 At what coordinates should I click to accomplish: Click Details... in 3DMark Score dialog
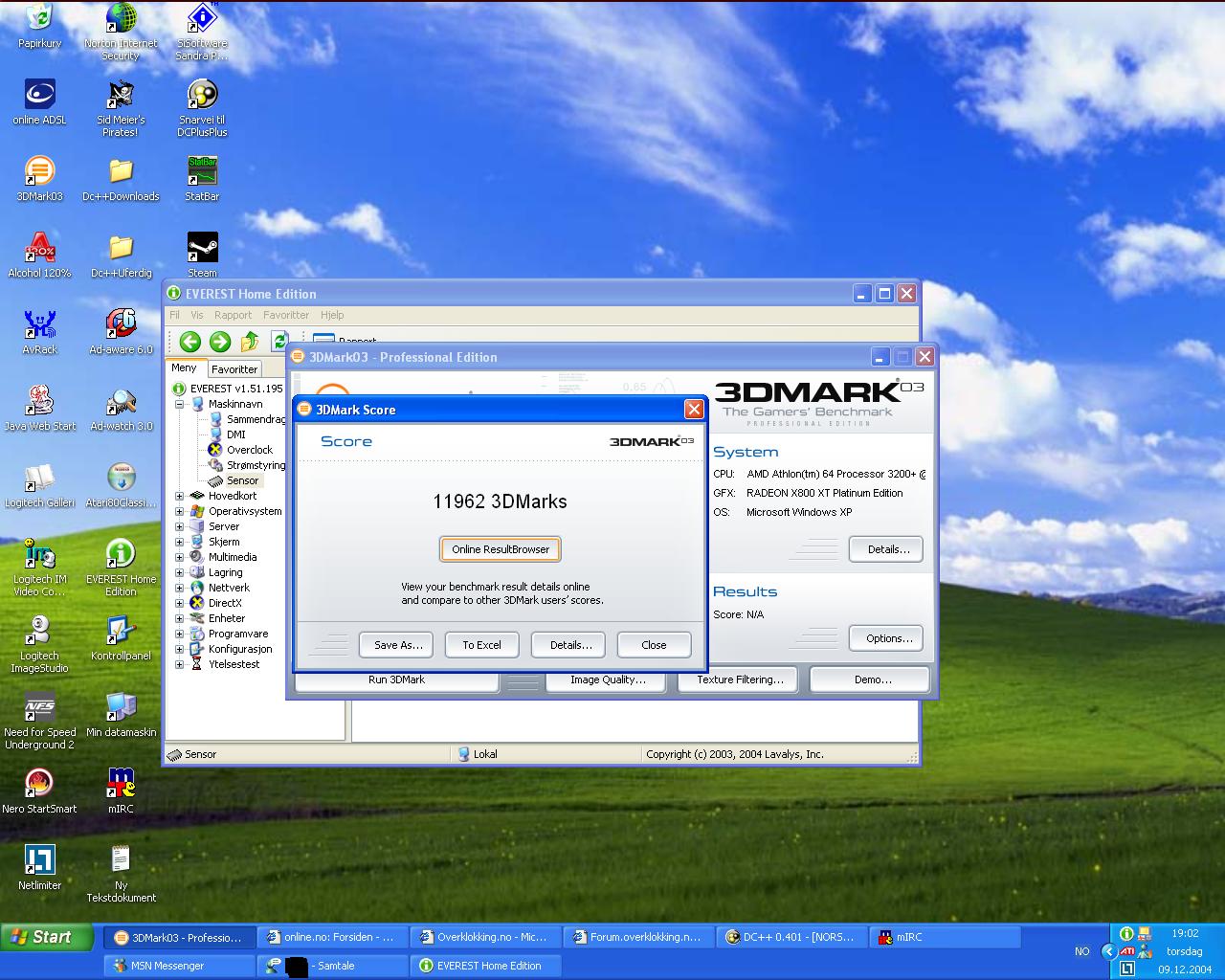point(570,645)
